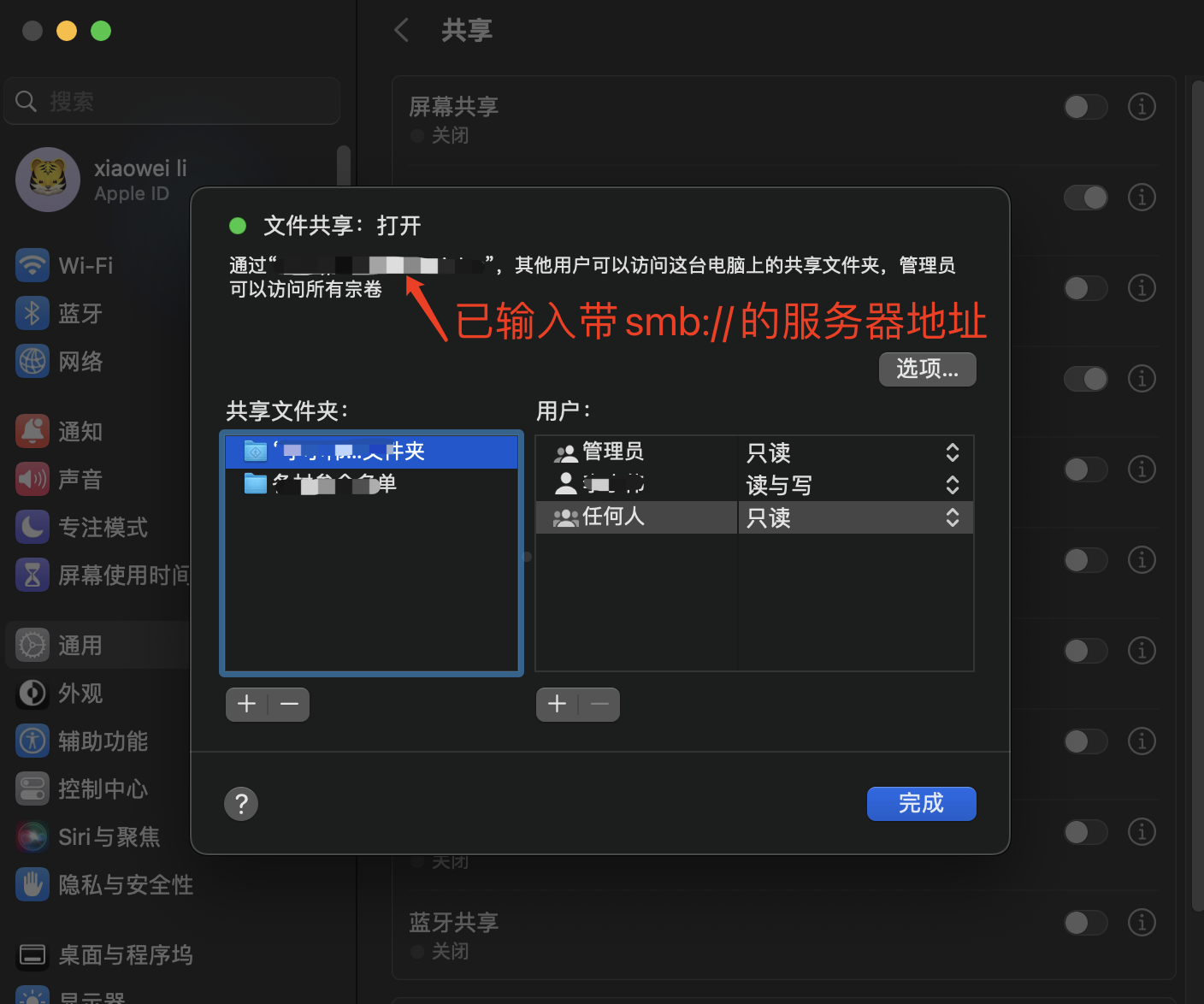1204x1004 pixels.
Task: Toggle the 蓝牙共享 switch
Action: click(x=1086, y=923)
